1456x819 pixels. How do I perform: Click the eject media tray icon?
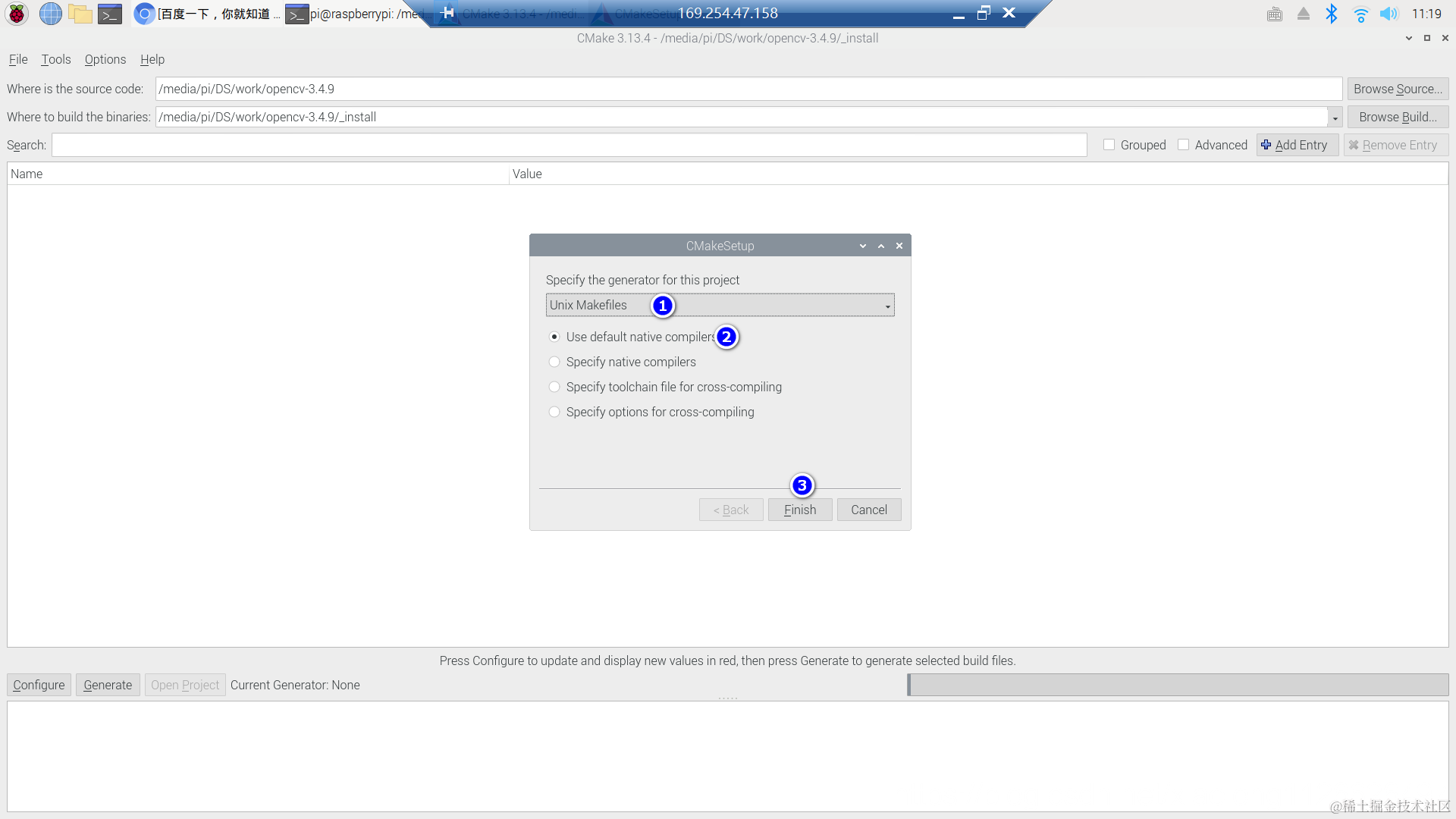(x=1304, y=14)
